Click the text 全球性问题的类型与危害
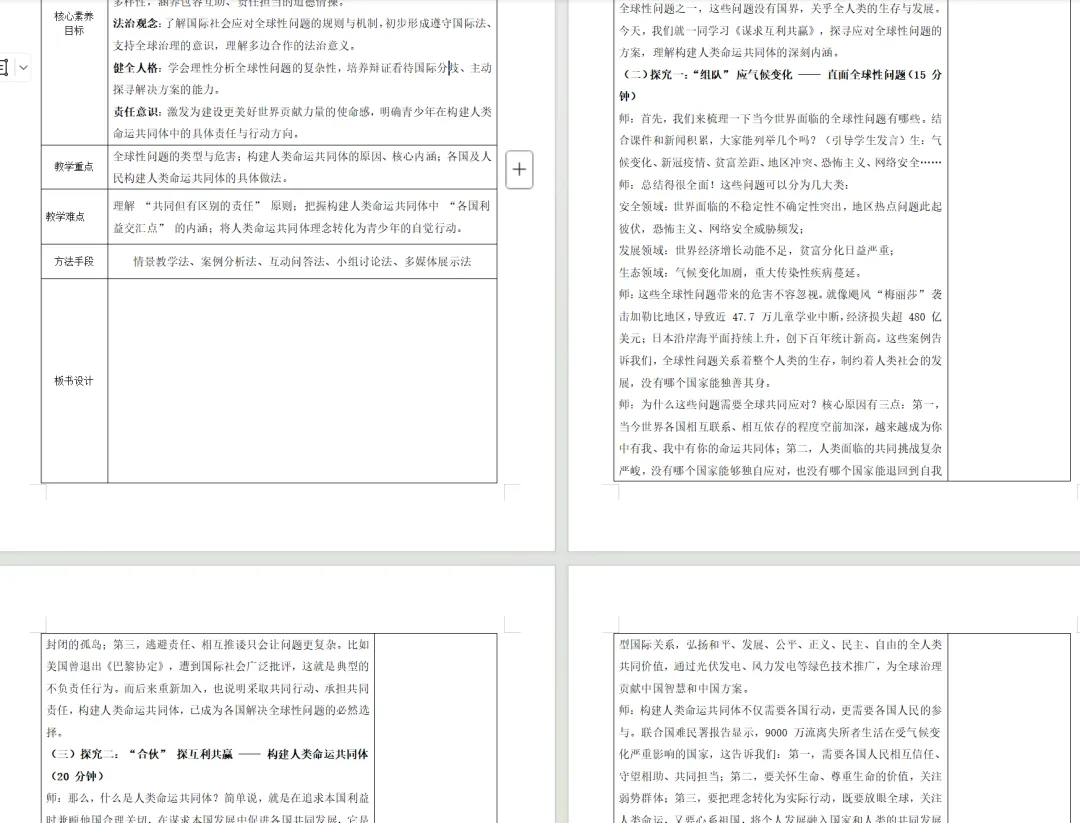Screen dimensions: 1080x823 (x=174, y=156)
